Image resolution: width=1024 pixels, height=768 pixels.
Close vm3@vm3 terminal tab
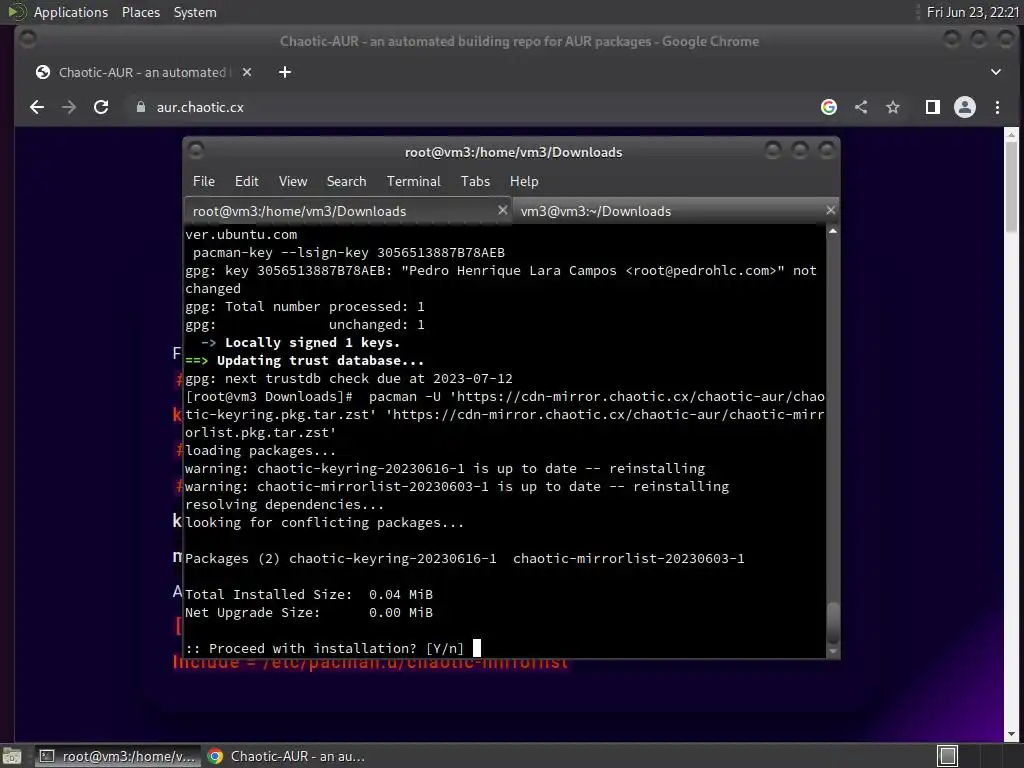tap(831, 210)
